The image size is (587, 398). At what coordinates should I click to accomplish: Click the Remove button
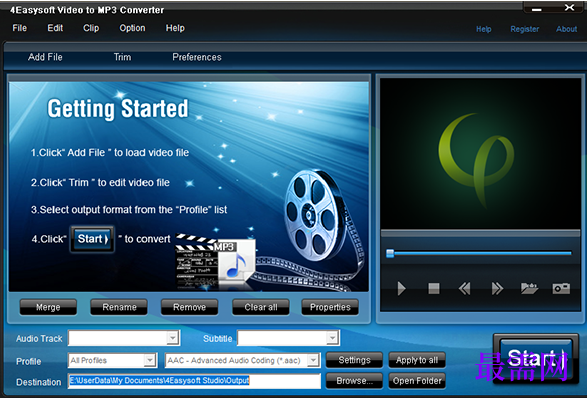pos(189,307)
